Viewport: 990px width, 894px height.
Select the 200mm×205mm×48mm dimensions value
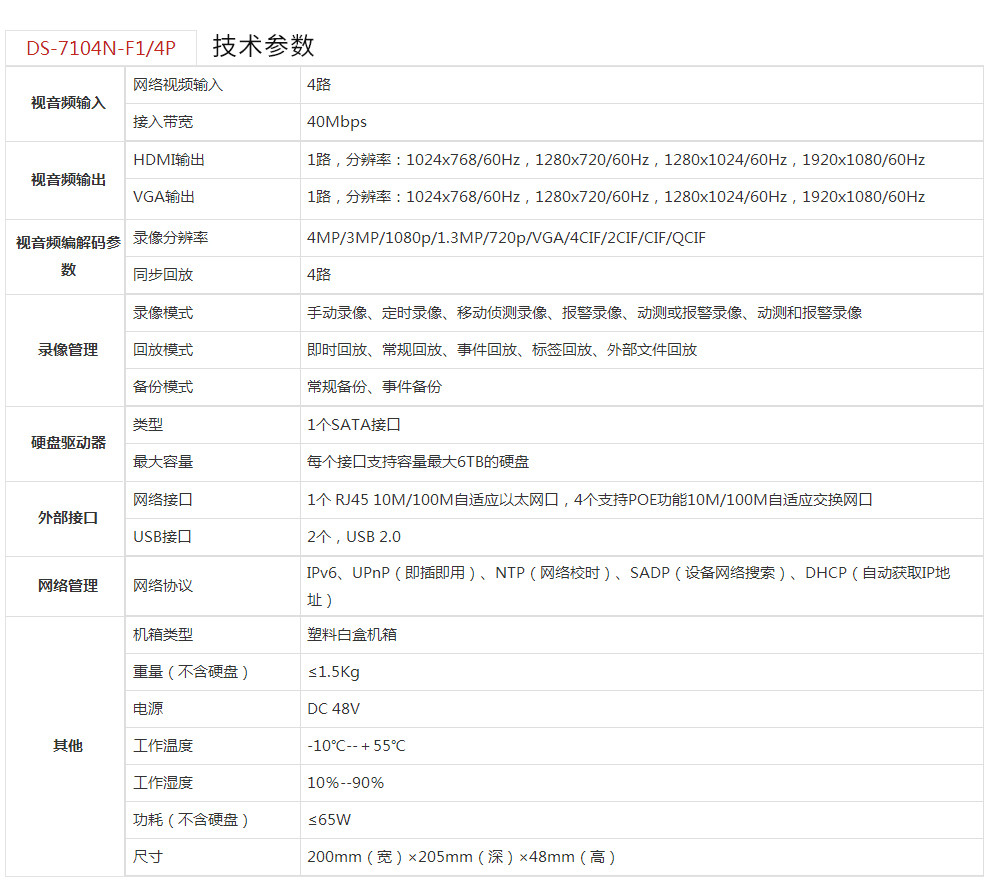tap(462, 857)
